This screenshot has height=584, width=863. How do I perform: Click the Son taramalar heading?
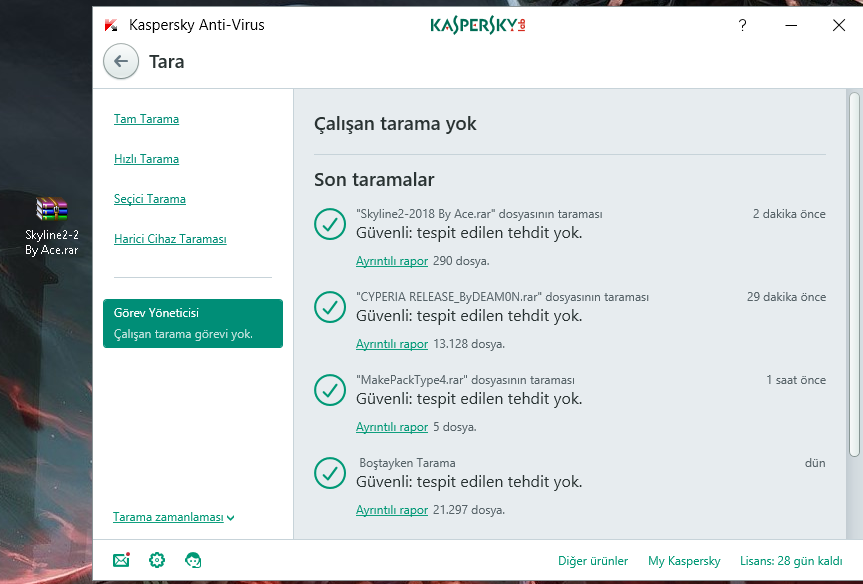tap(374, 179)
